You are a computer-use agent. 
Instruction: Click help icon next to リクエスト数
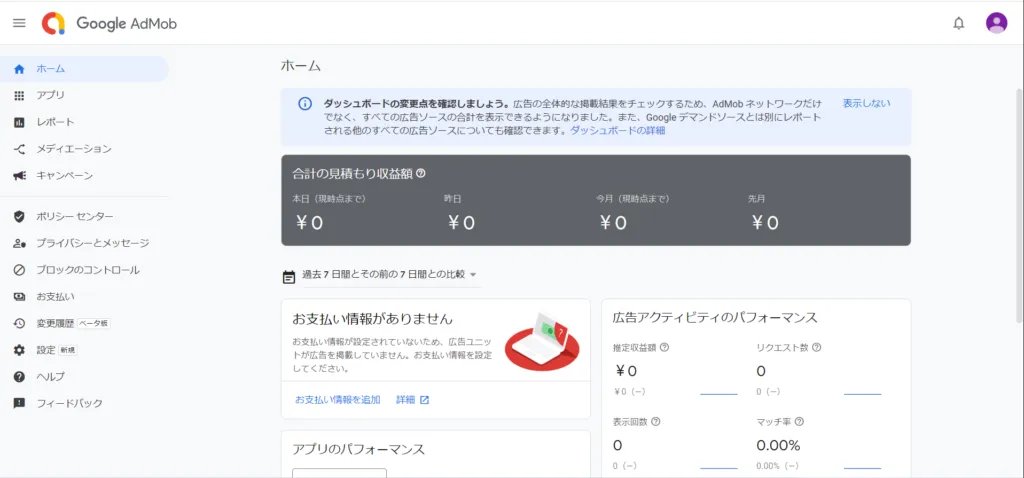click(x=816, y=347)
